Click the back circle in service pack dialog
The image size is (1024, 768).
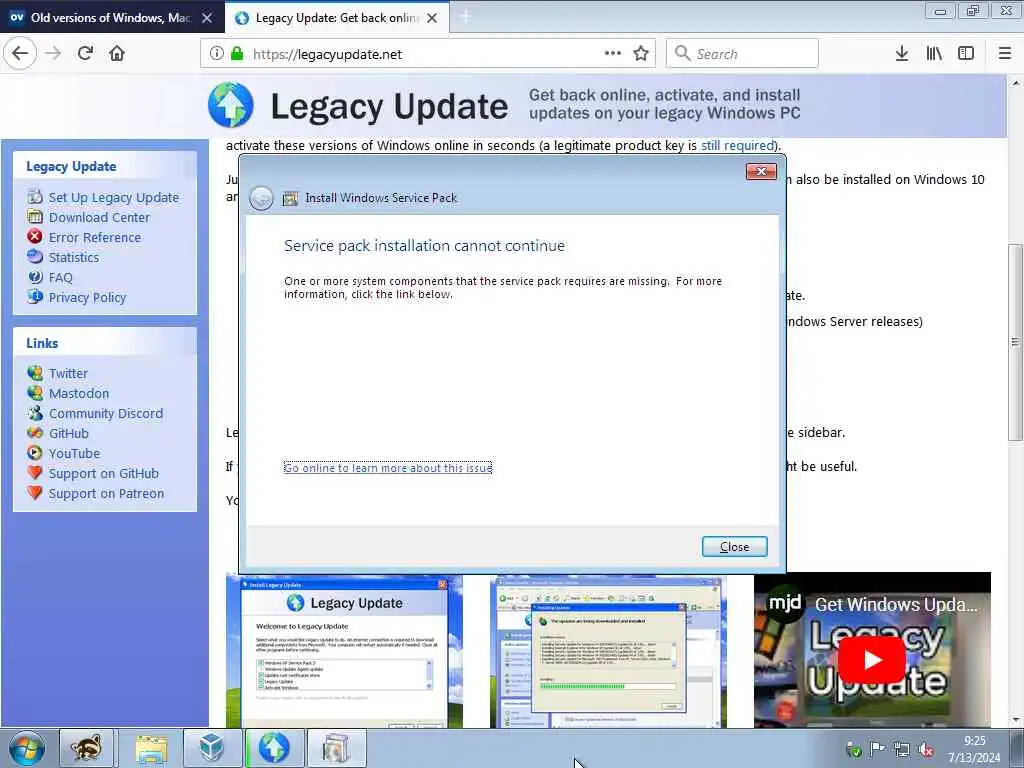(x=261, y=198)
